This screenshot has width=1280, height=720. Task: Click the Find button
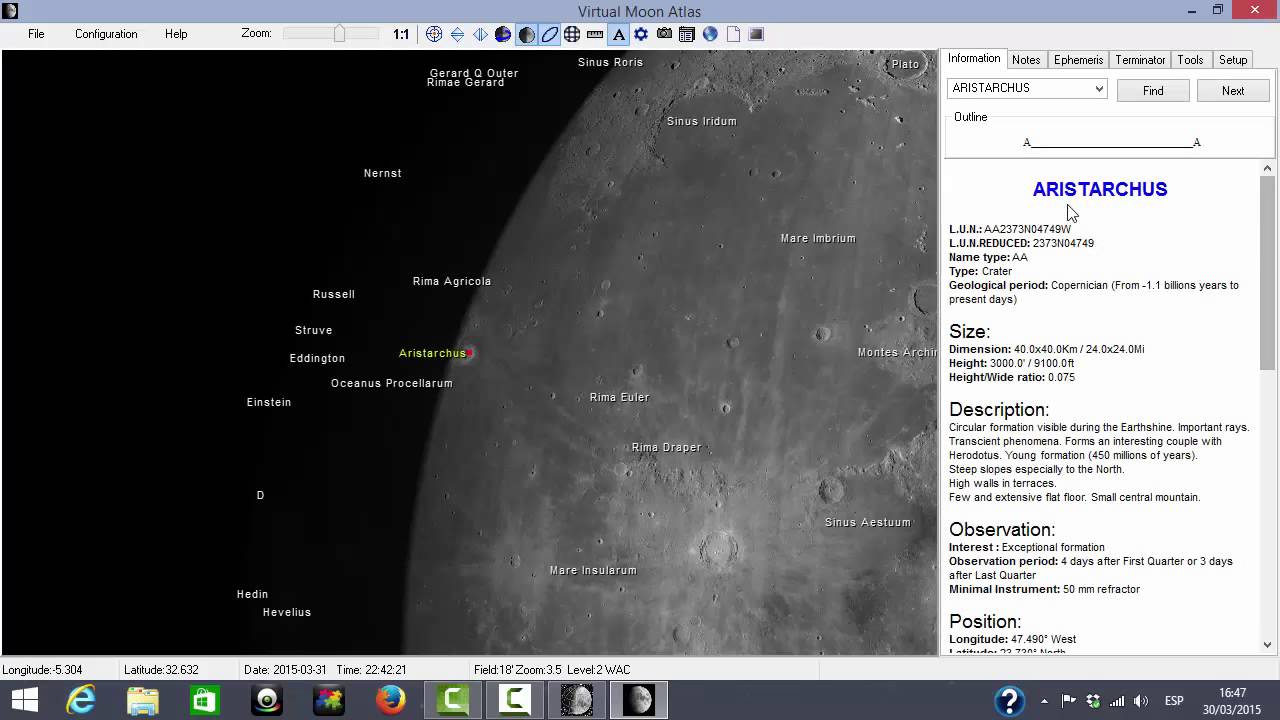1153,90
